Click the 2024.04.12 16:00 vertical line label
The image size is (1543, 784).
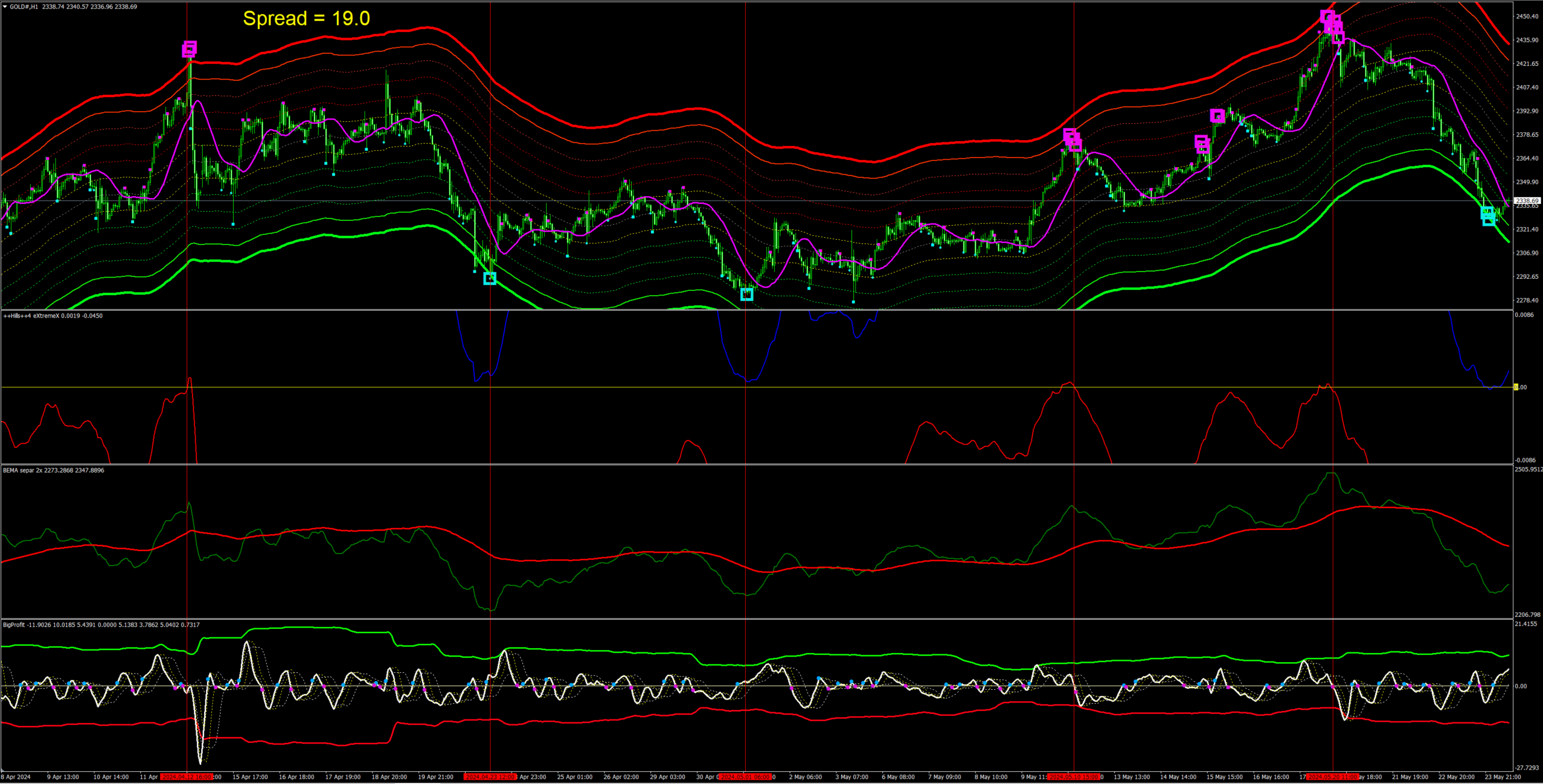(186, 777)
